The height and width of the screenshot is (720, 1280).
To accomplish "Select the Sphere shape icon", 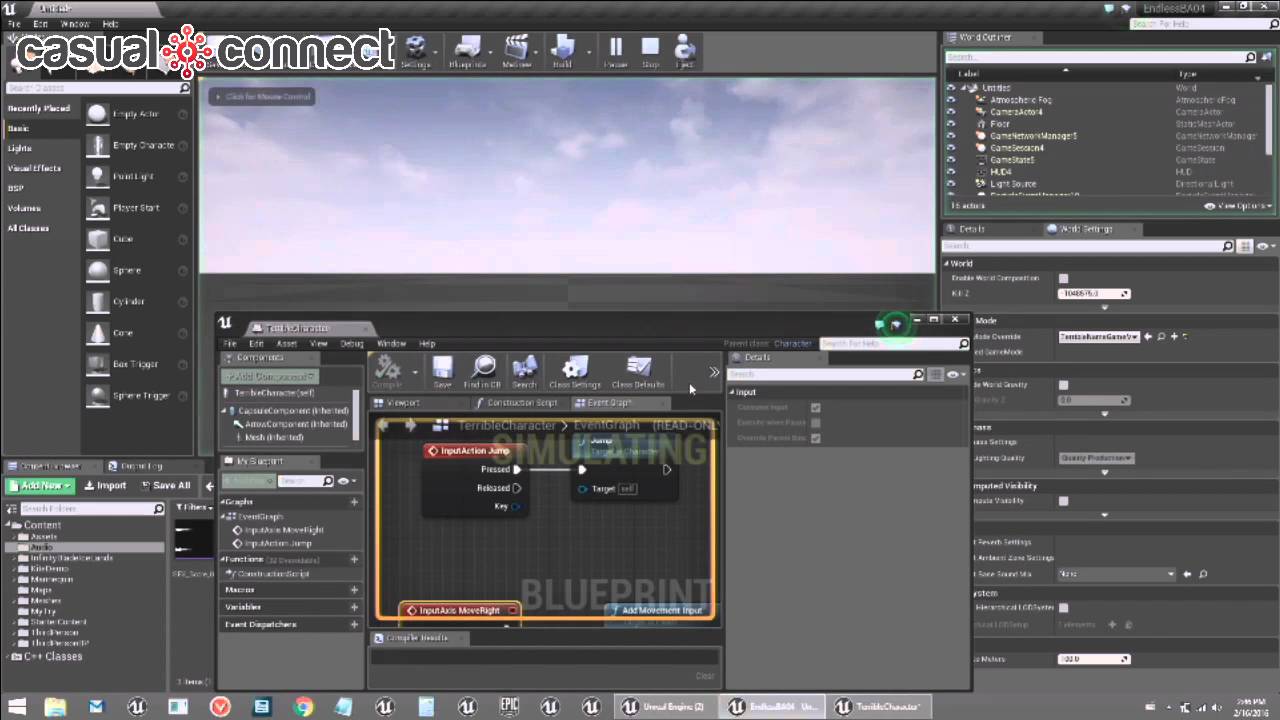I will [x=97, y=270].
